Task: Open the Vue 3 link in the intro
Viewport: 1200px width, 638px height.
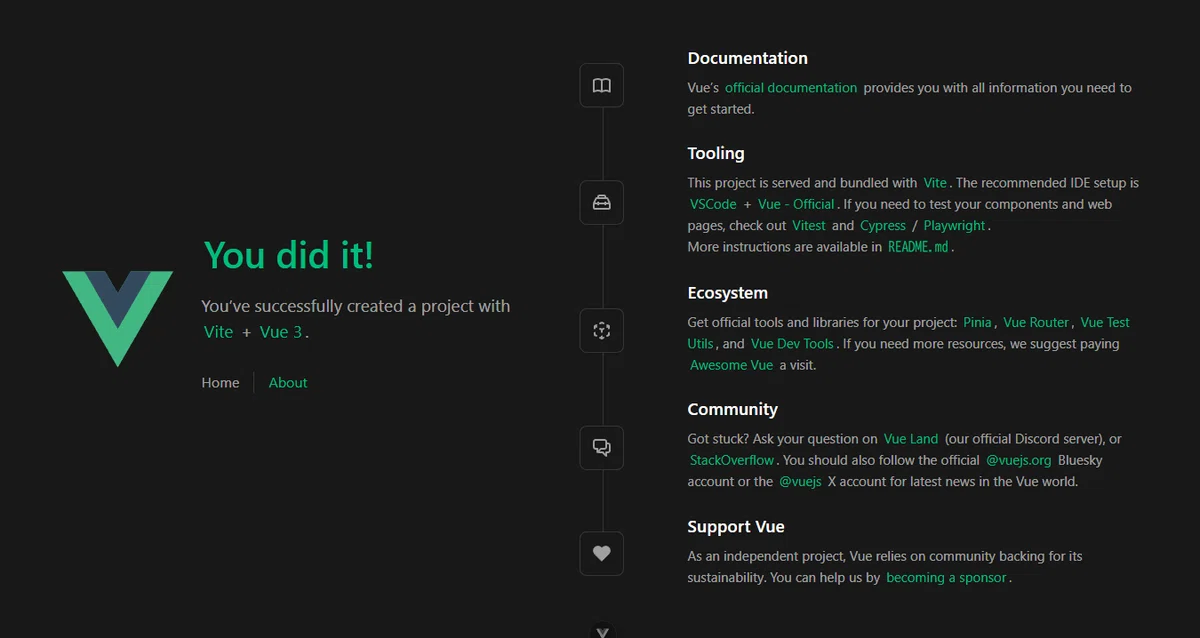Action: tap(281, 332)
